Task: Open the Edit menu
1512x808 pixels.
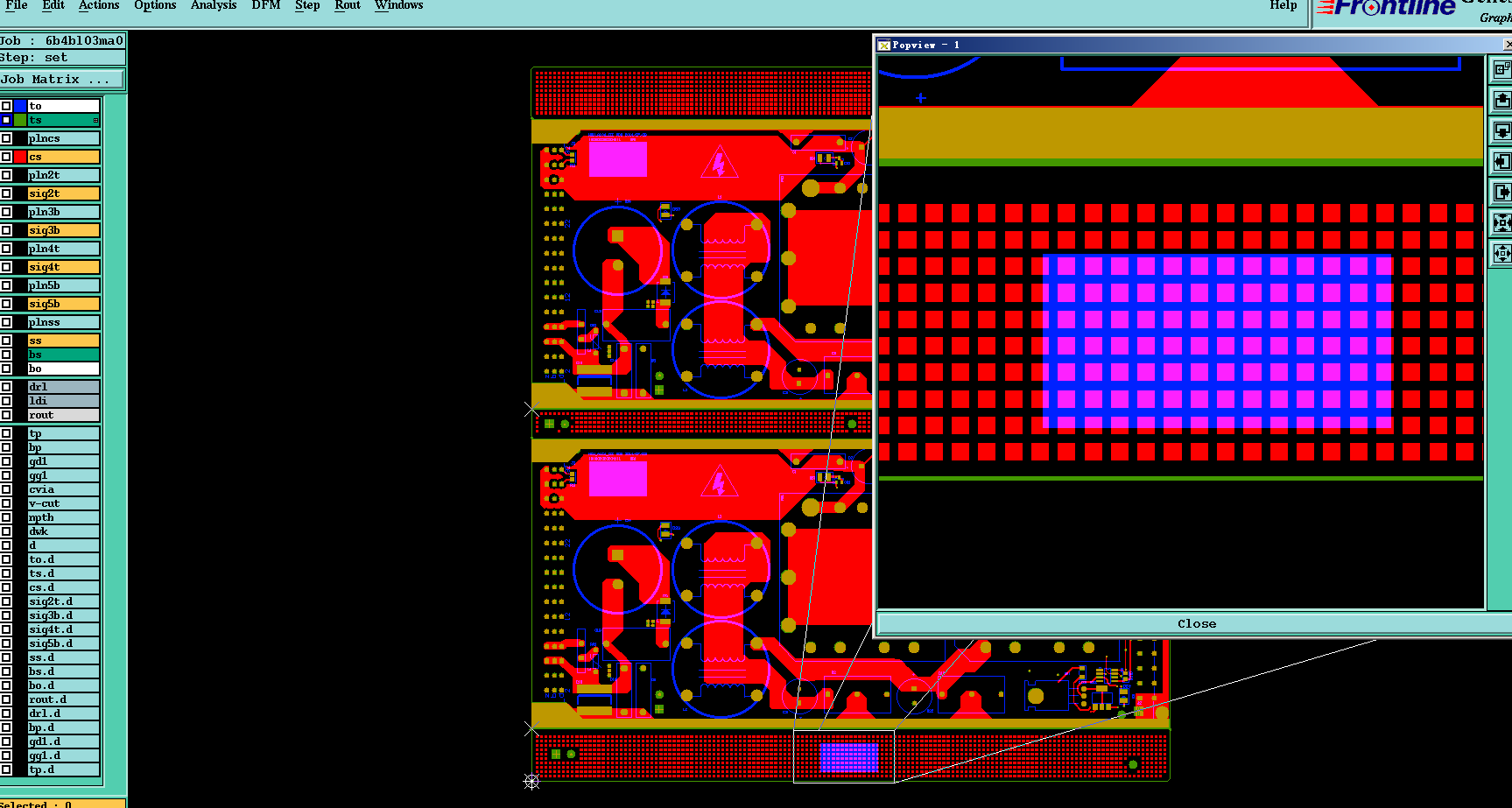Action: [53, 5]
